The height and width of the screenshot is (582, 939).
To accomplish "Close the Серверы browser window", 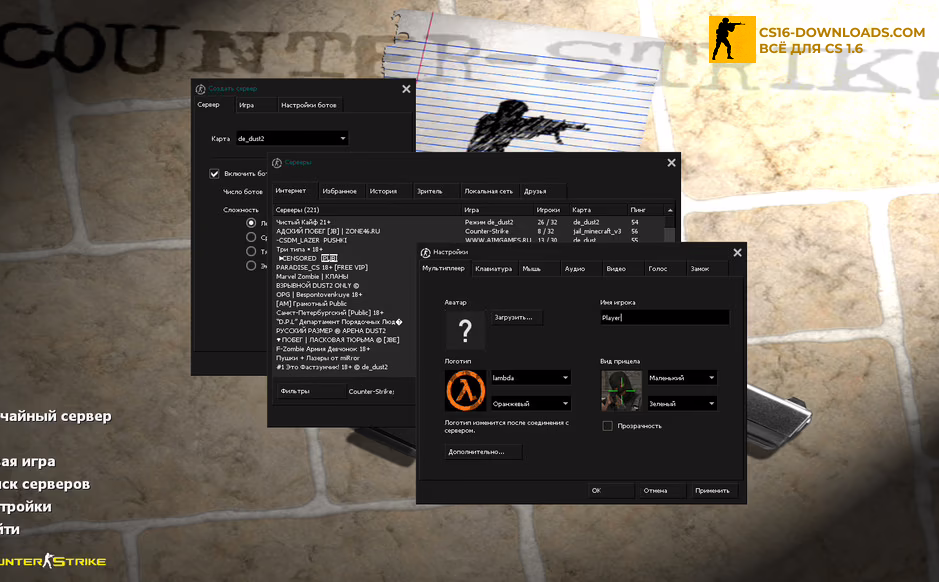I will (671, 163).
